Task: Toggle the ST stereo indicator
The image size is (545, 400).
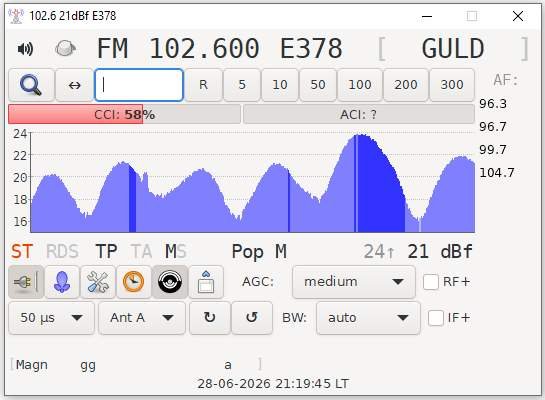Action: tap(22, 251)
